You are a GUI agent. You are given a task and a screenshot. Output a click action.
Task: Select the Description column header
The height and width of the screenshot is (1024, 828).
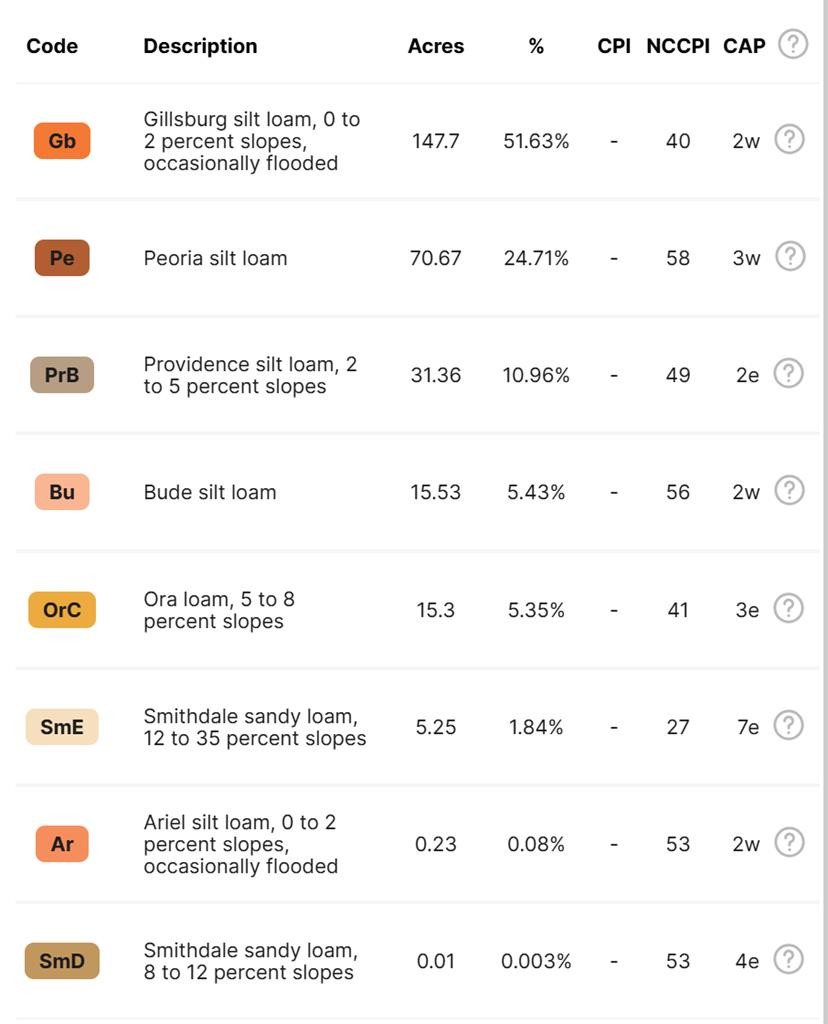click(x=200, y=46)
